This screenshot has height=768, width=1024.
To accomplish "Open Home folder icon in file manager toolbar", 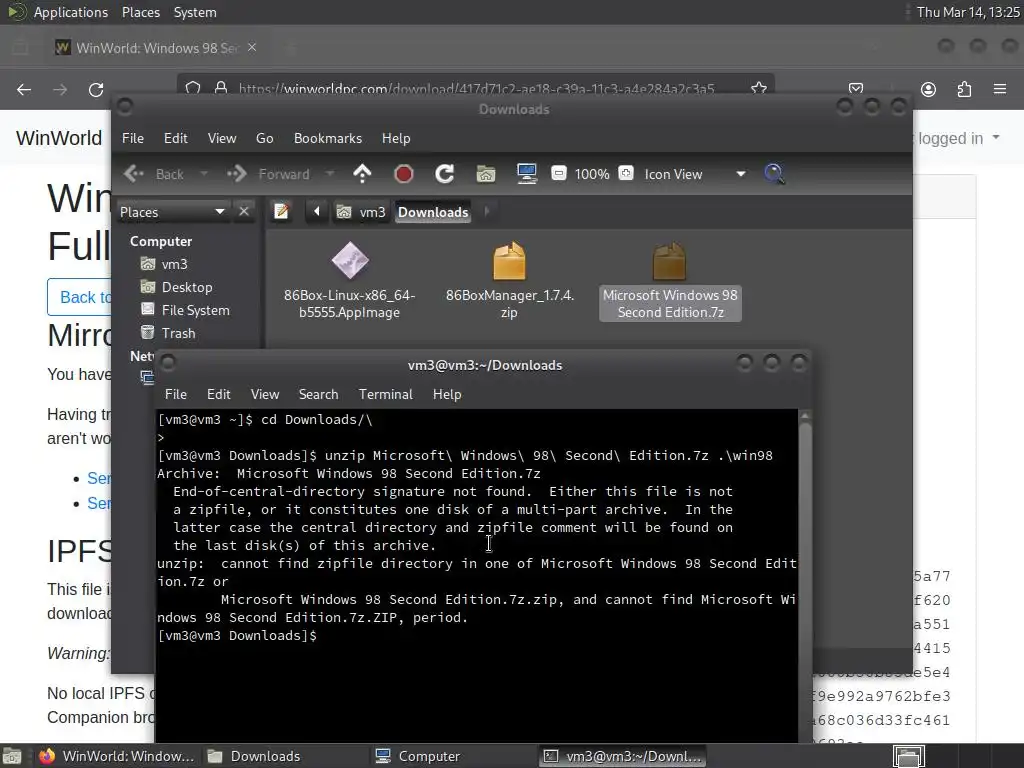I will [485, 174].
